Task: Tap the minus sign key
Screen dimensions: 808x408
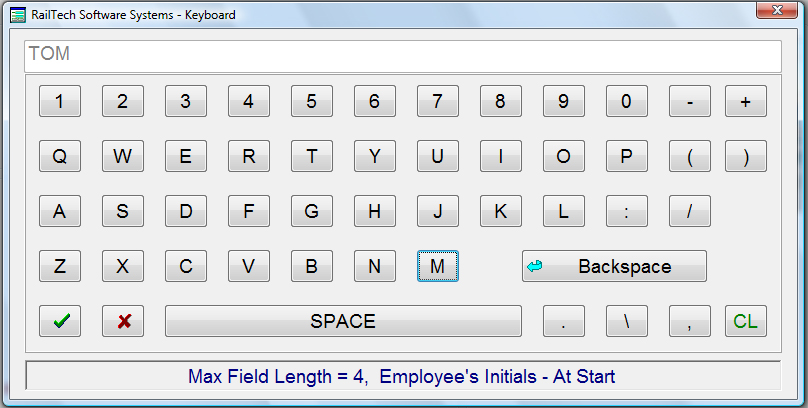Action: click(x=690, y=101)
